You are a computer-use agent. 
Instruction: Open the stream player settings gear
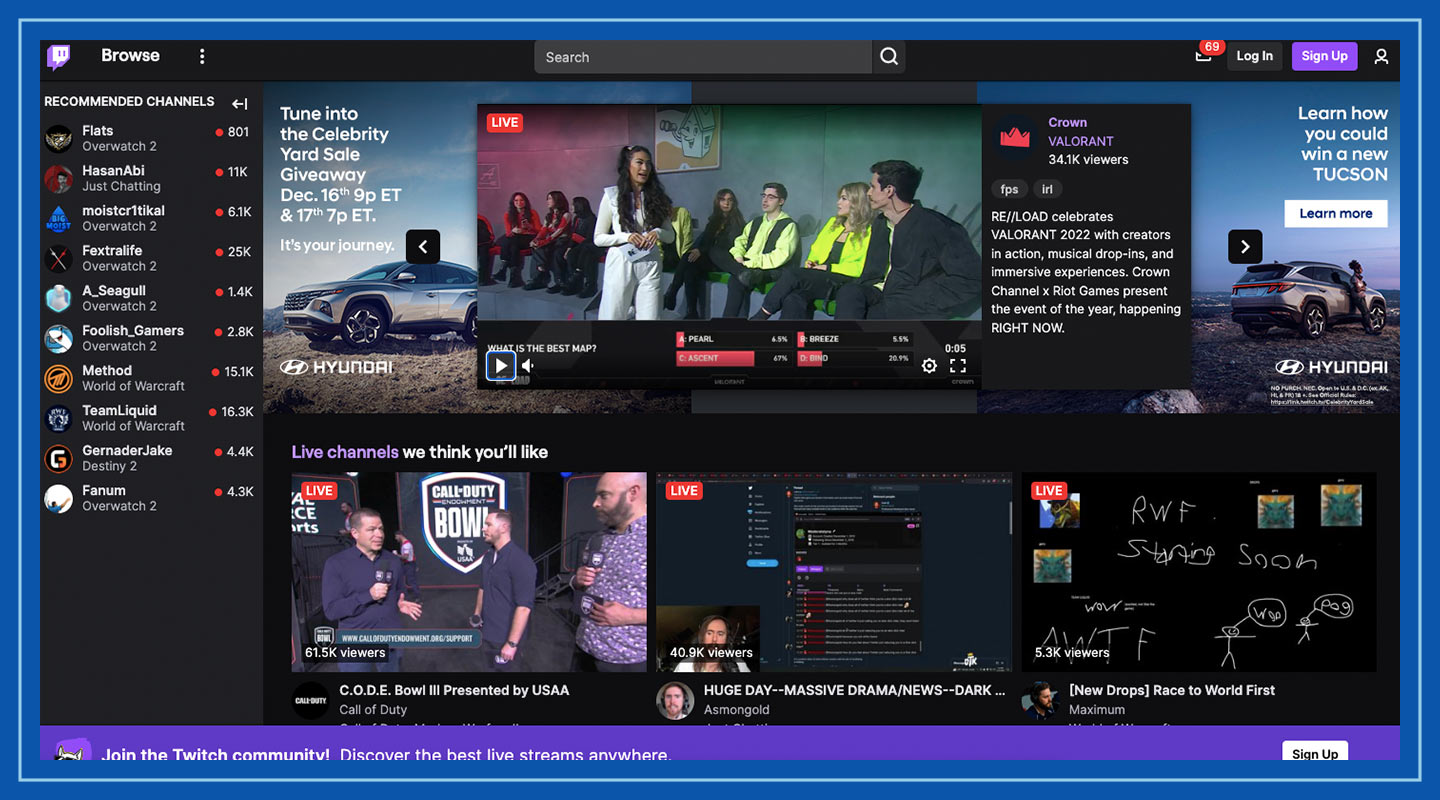click(930, 365)
